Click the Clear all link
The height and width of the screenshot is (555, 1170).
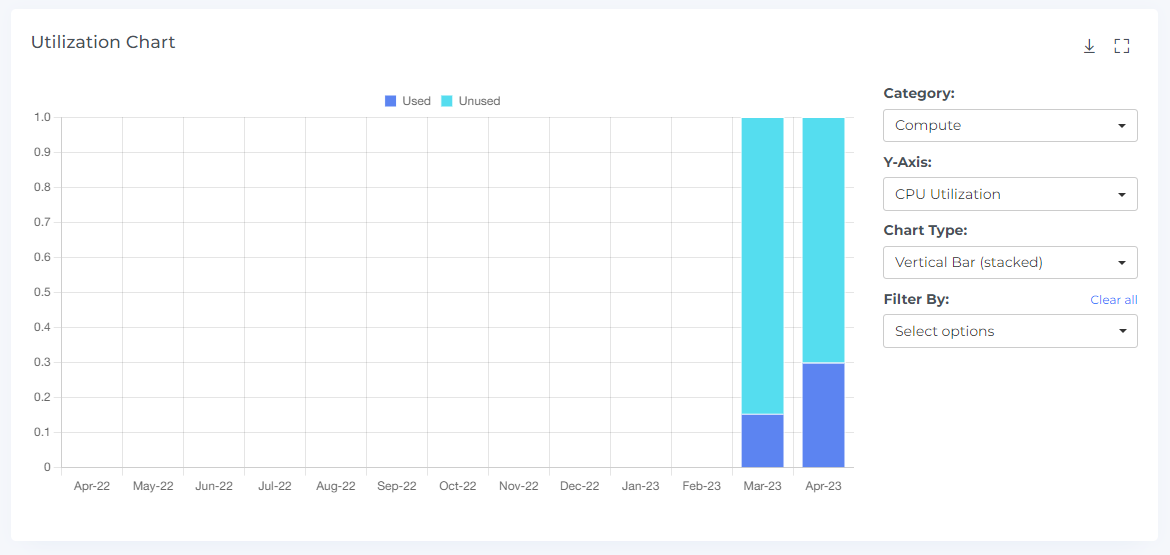click(x=1113, y=300)
